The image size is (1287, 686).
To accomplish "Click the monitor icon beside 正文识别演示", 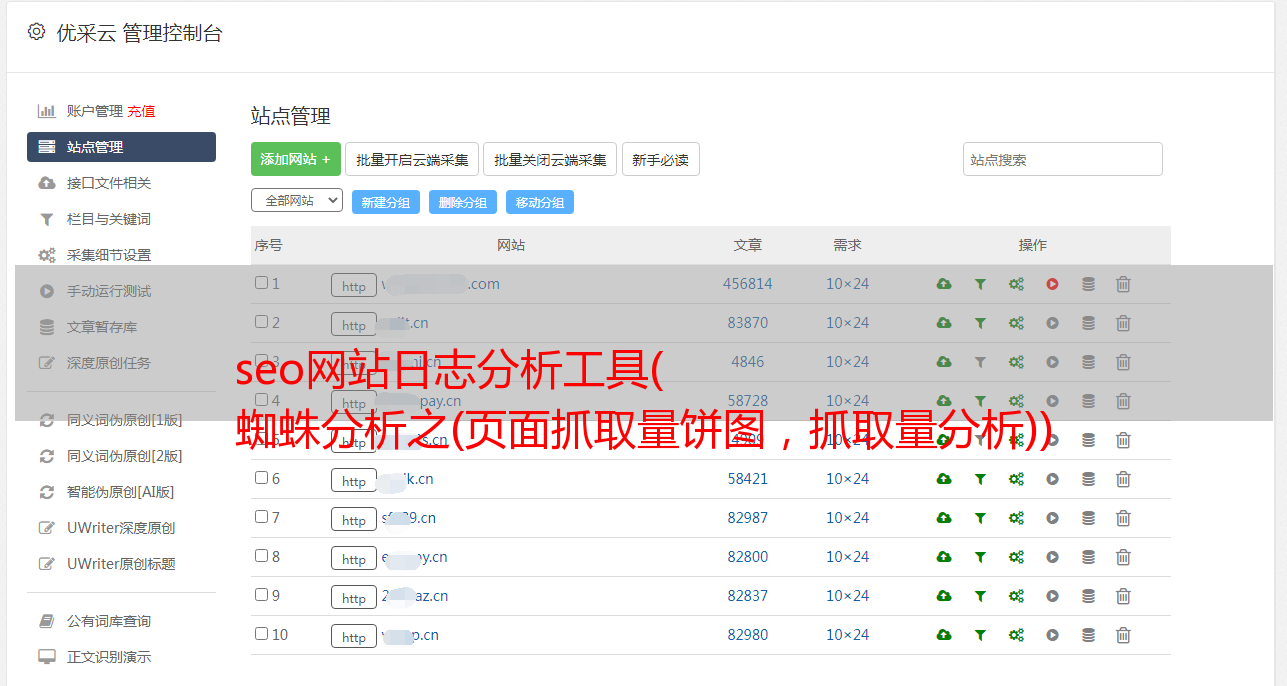I will click(x=46, y=657).
